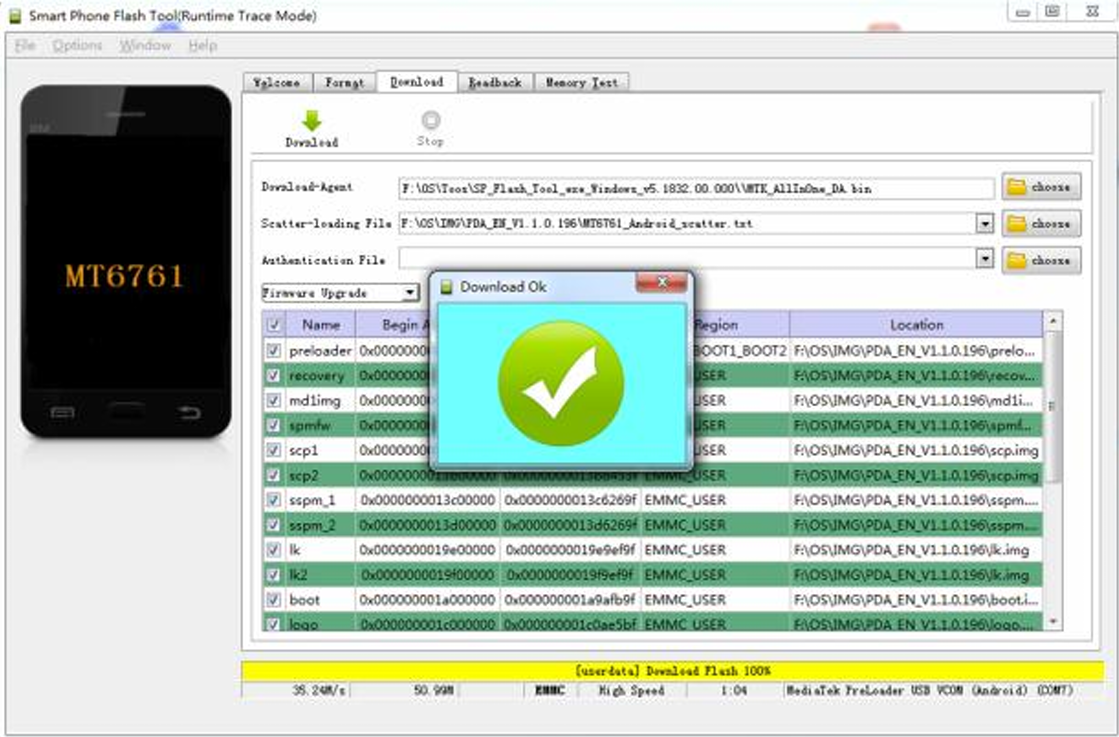Click the Name column header
Viewport: 1119px width, 737px height.
click(x=320, y=325)
